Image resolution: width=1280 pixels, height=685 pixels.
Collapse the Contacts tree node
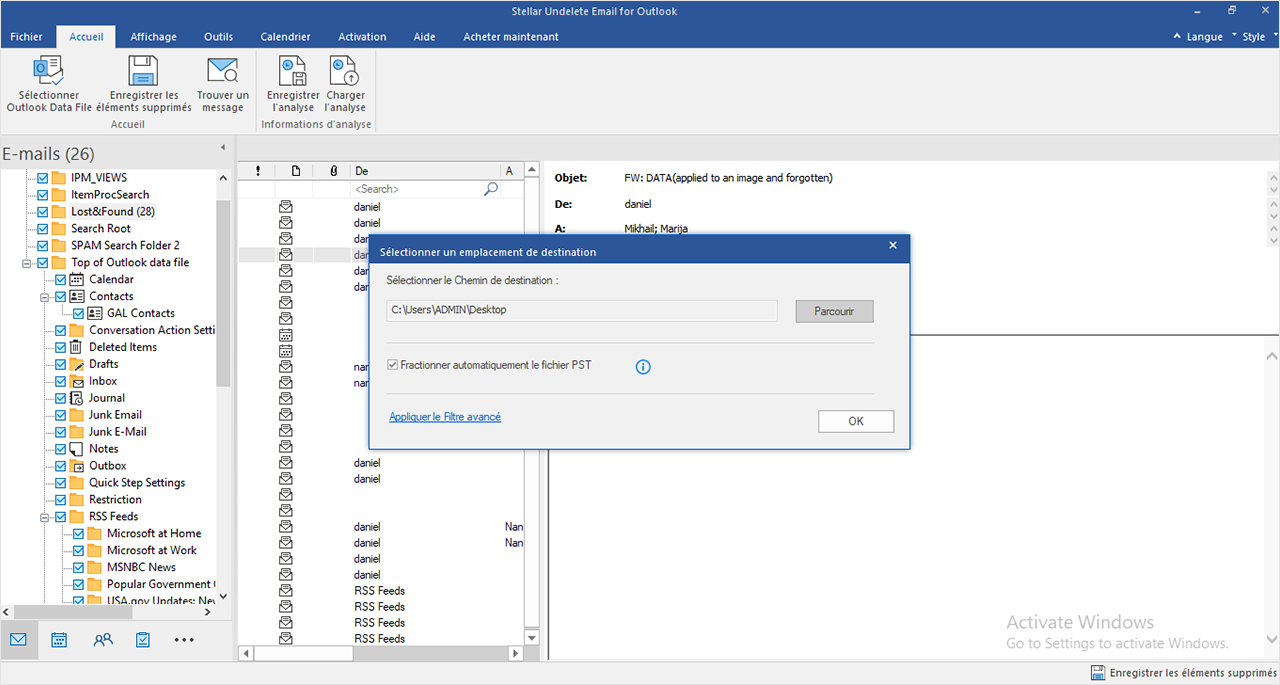point(44,297)
